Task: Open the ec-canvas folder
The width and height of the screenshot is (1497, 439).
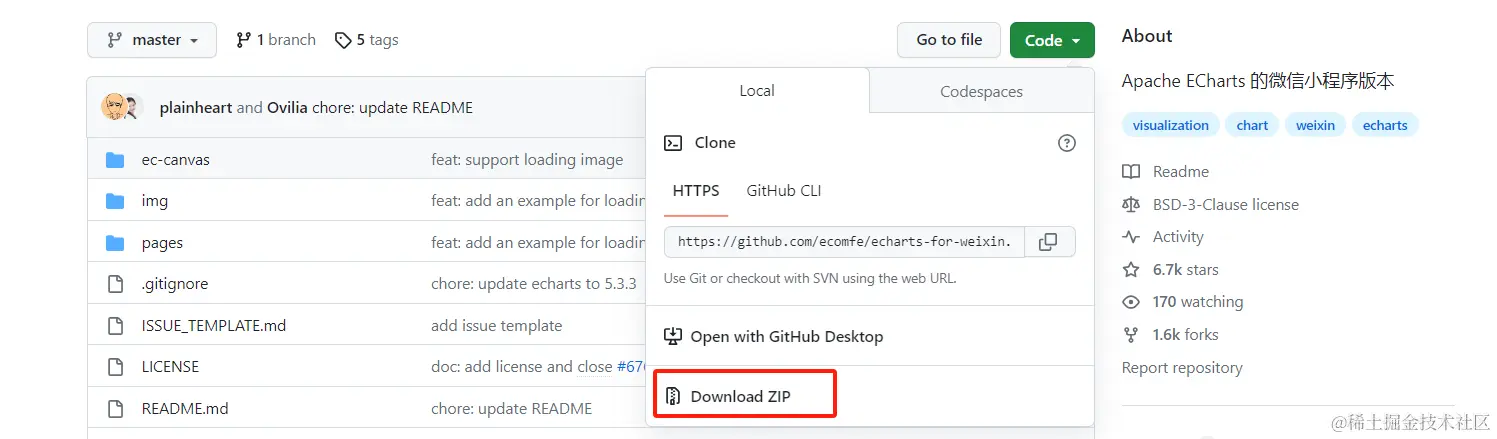Action: point(176,160)
